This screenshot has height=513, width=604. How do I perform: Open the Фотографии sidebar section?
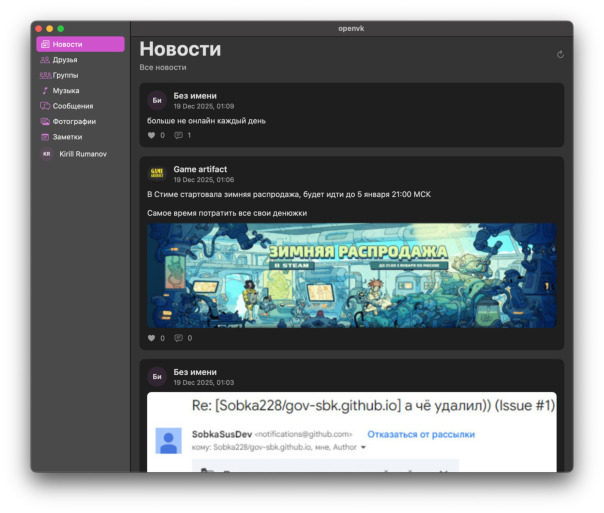81,121
